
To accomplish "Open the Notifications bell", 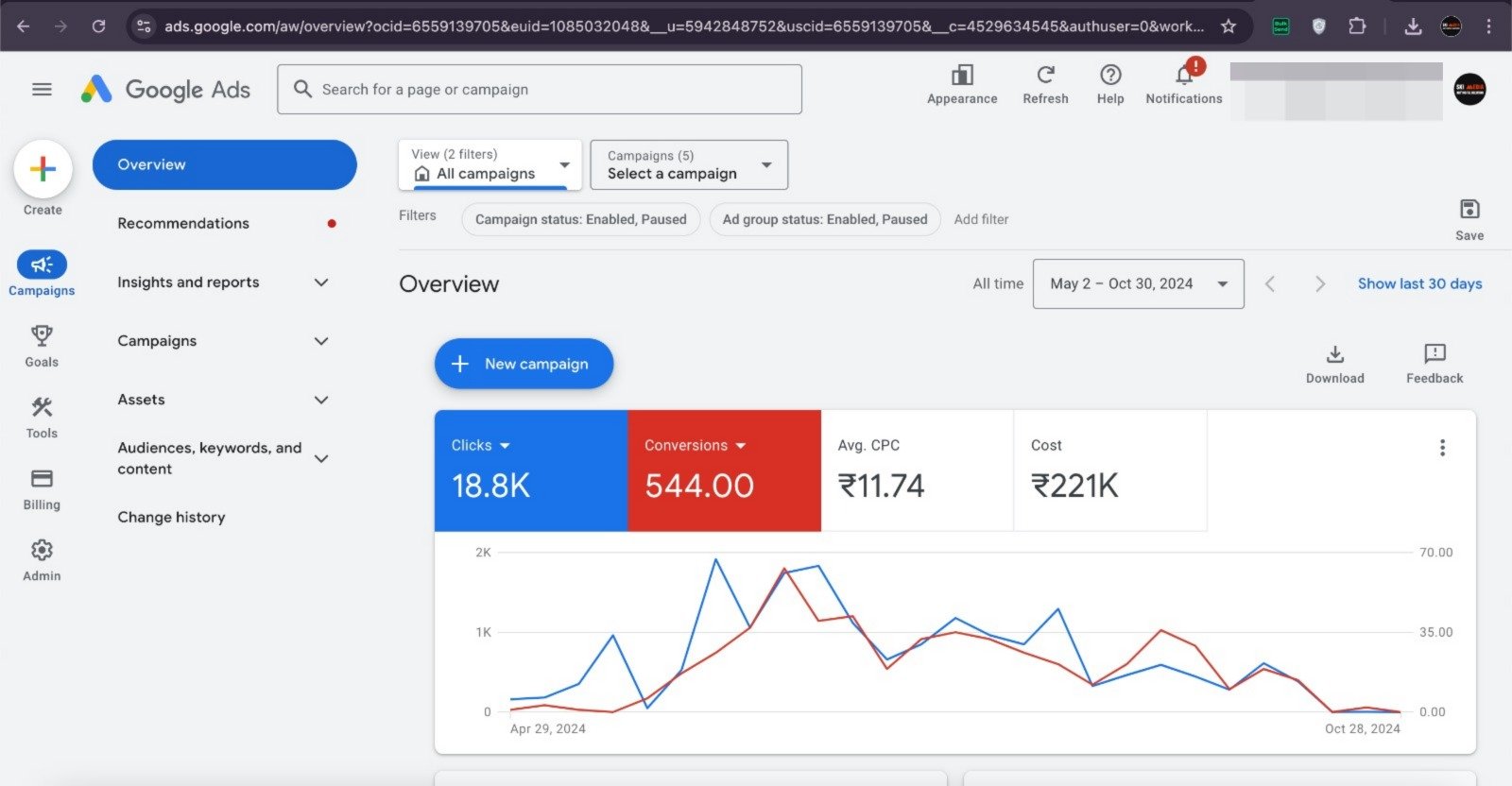I will (x=1183, y=76).
